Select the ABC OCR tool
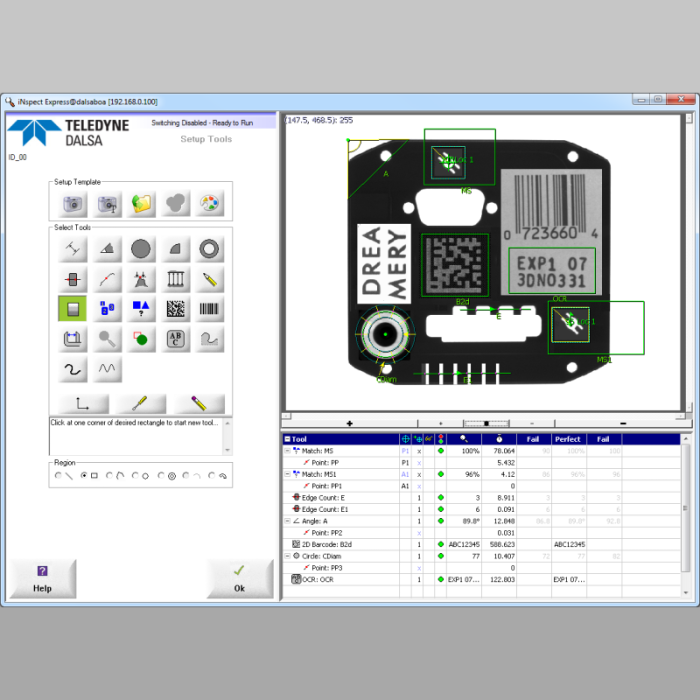Viewport: 700px width, 700px height. (x=175, y=339)
